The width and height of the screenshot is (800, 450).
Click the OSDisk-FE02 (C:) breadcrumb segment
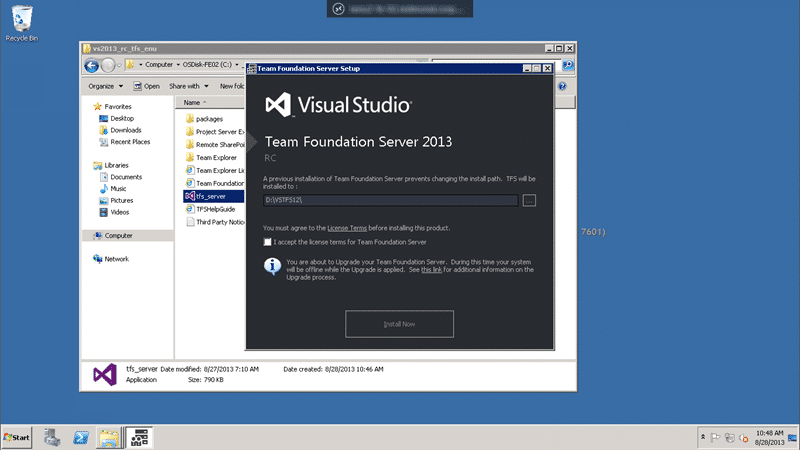pyautogui.click(x=207, y=65)
